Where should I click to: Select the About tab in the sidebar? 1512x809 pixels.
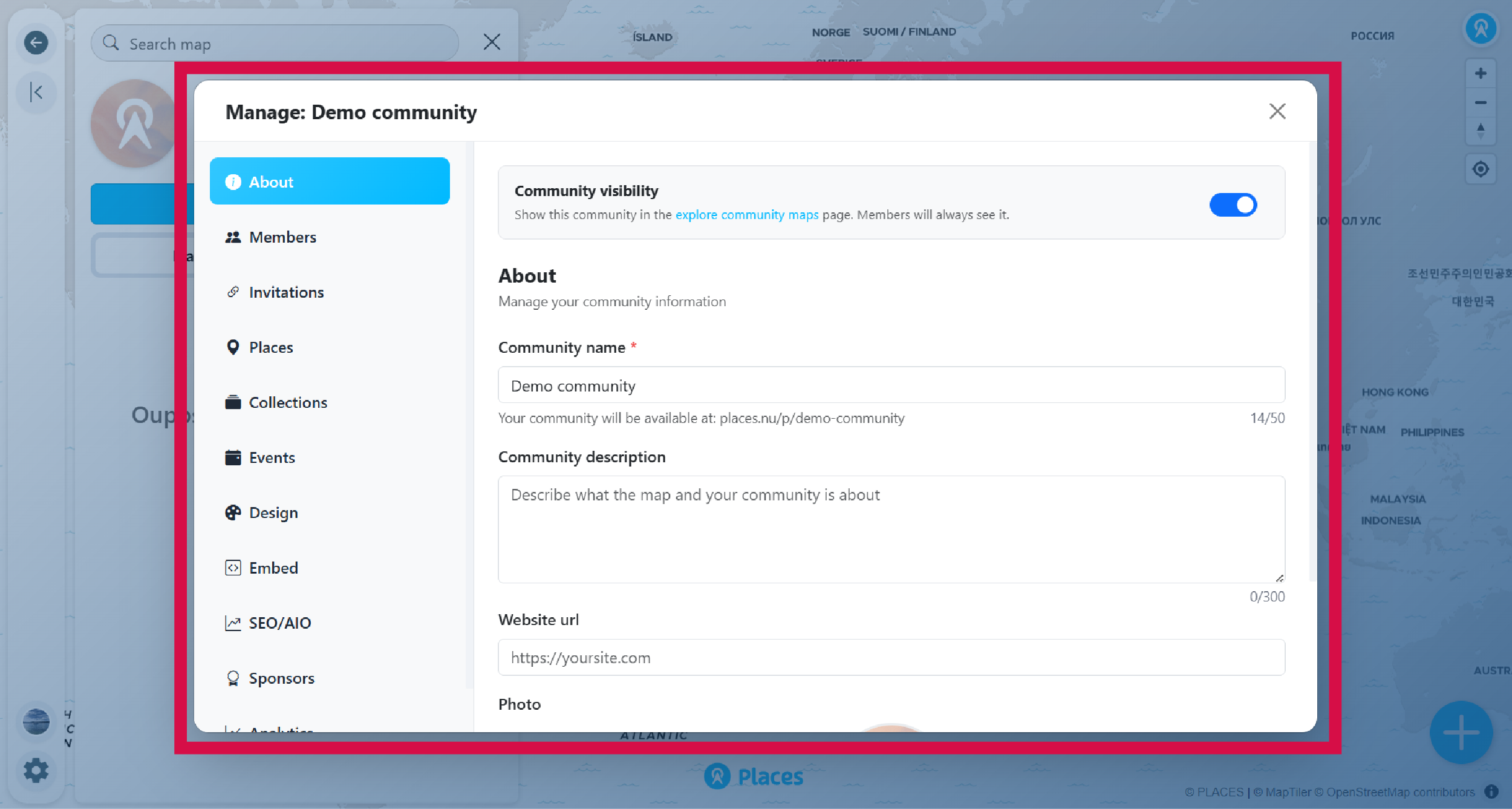[x=270, y=181]
